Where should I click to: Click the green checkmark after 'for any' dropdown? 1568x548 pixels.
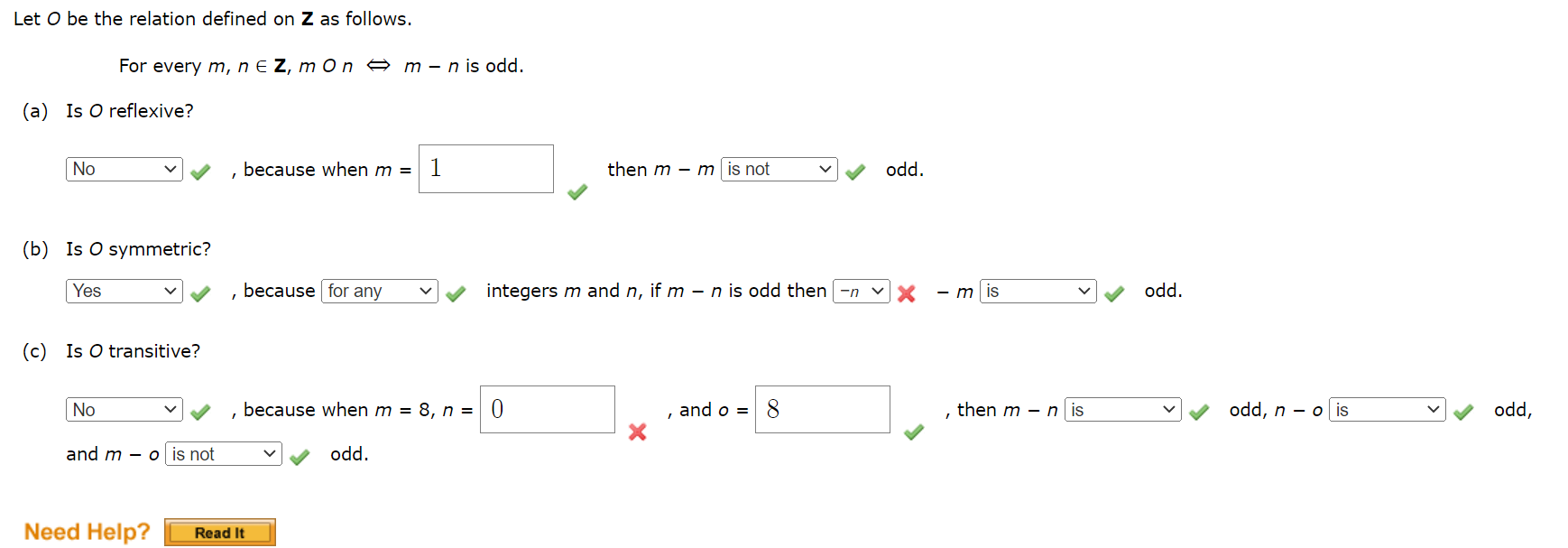[x=457, y=293]
